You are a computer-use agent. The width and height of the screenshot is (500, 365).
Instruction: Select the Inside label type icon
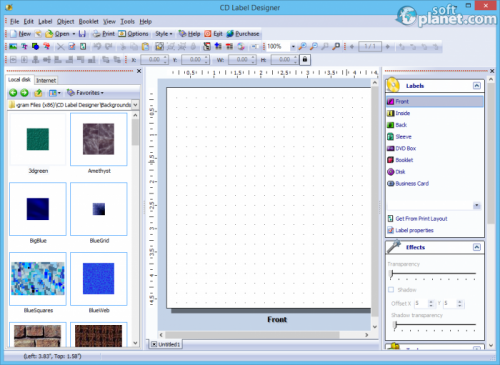390,113
